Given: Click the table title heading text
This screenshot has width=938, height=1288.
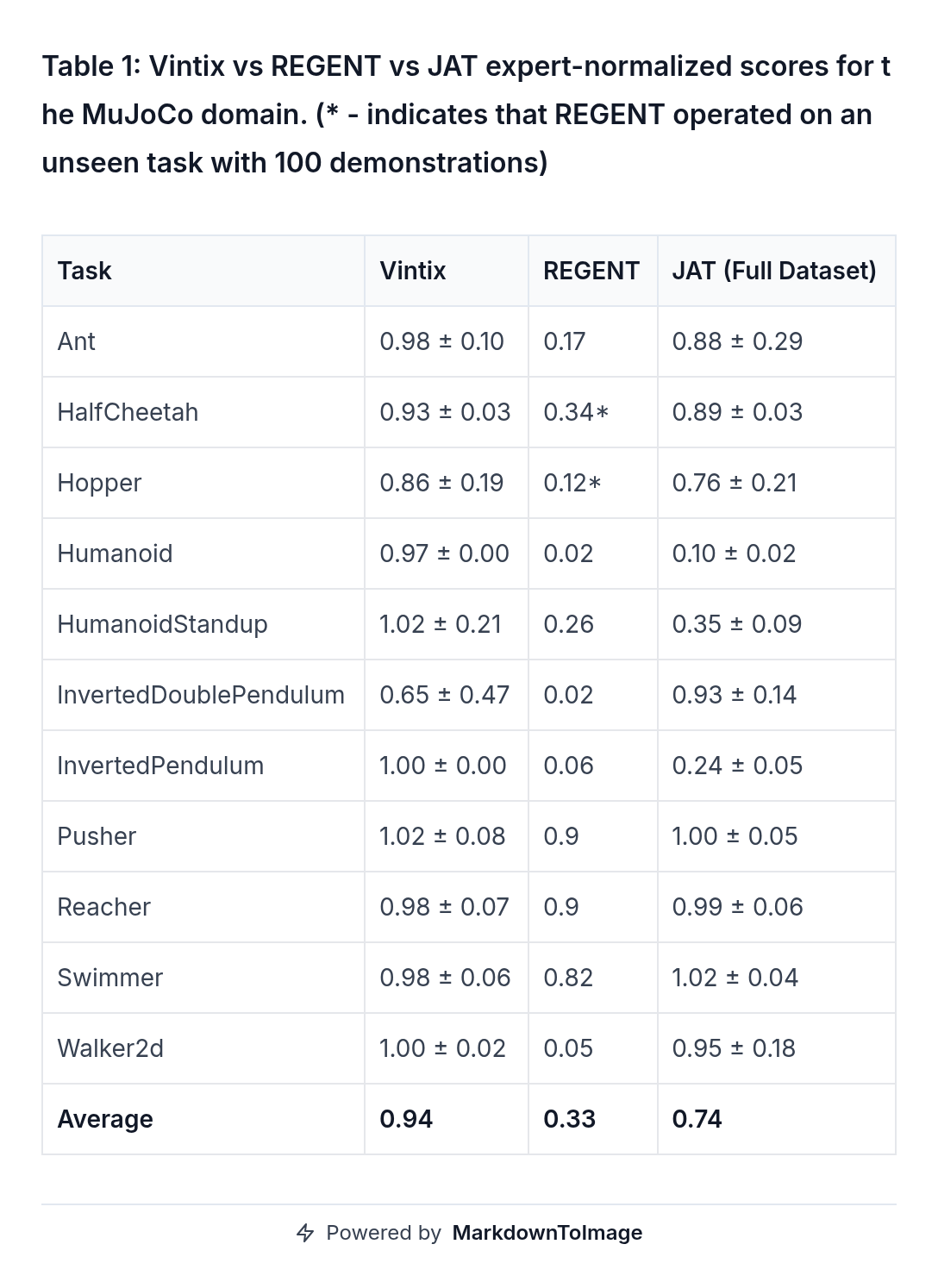Looking at the screenshot, I should click(x=466, y=114).
